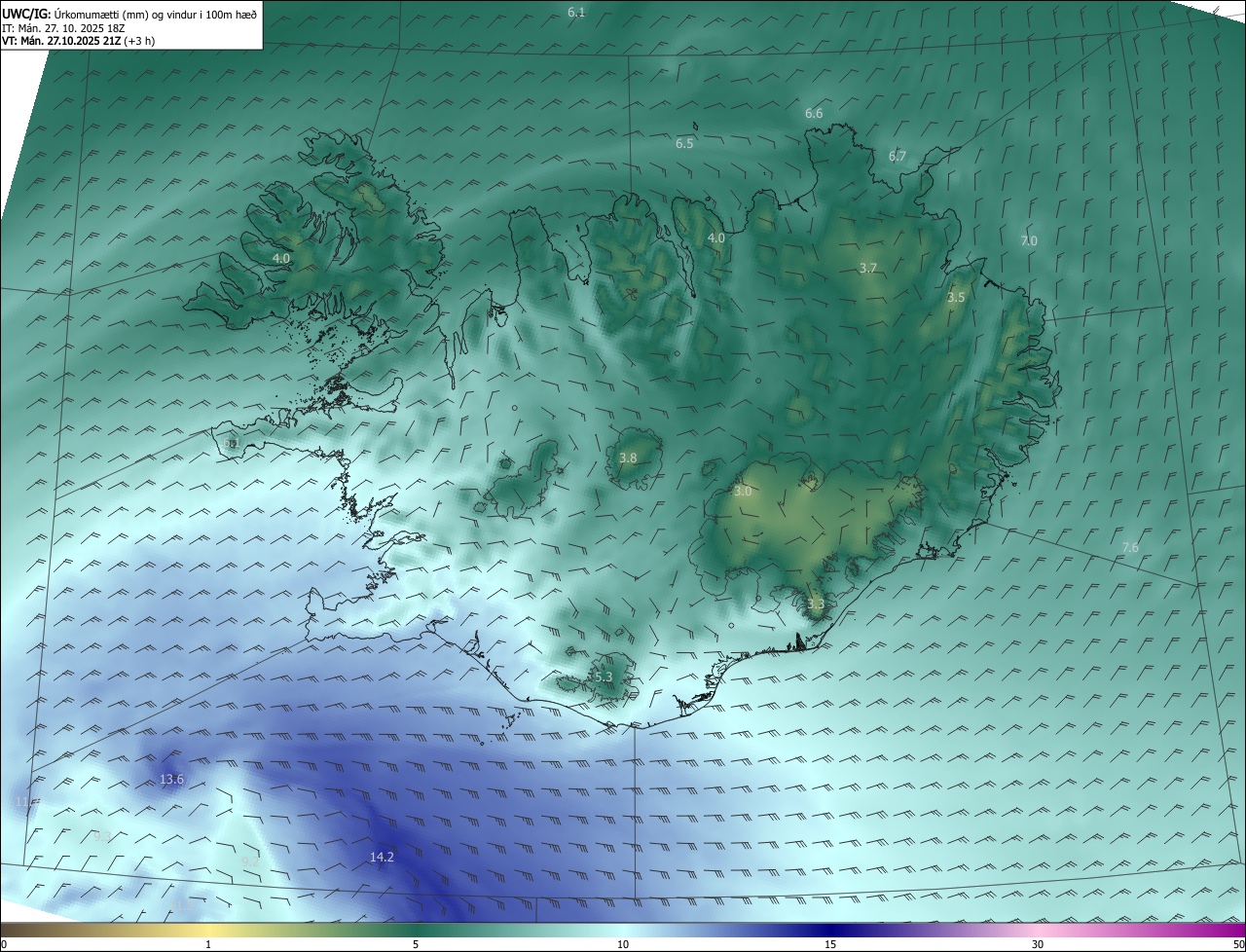
Task: Click the 6.6 value label on the map
Action: [x=814, y=113]
